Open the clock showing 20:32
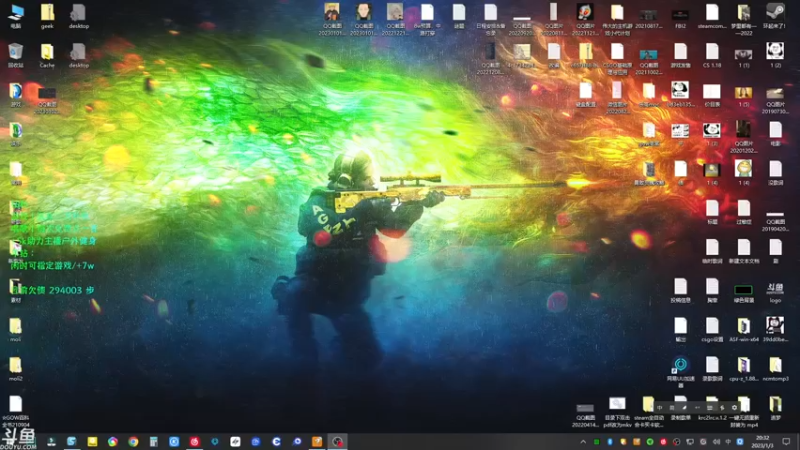 [762, 442]
